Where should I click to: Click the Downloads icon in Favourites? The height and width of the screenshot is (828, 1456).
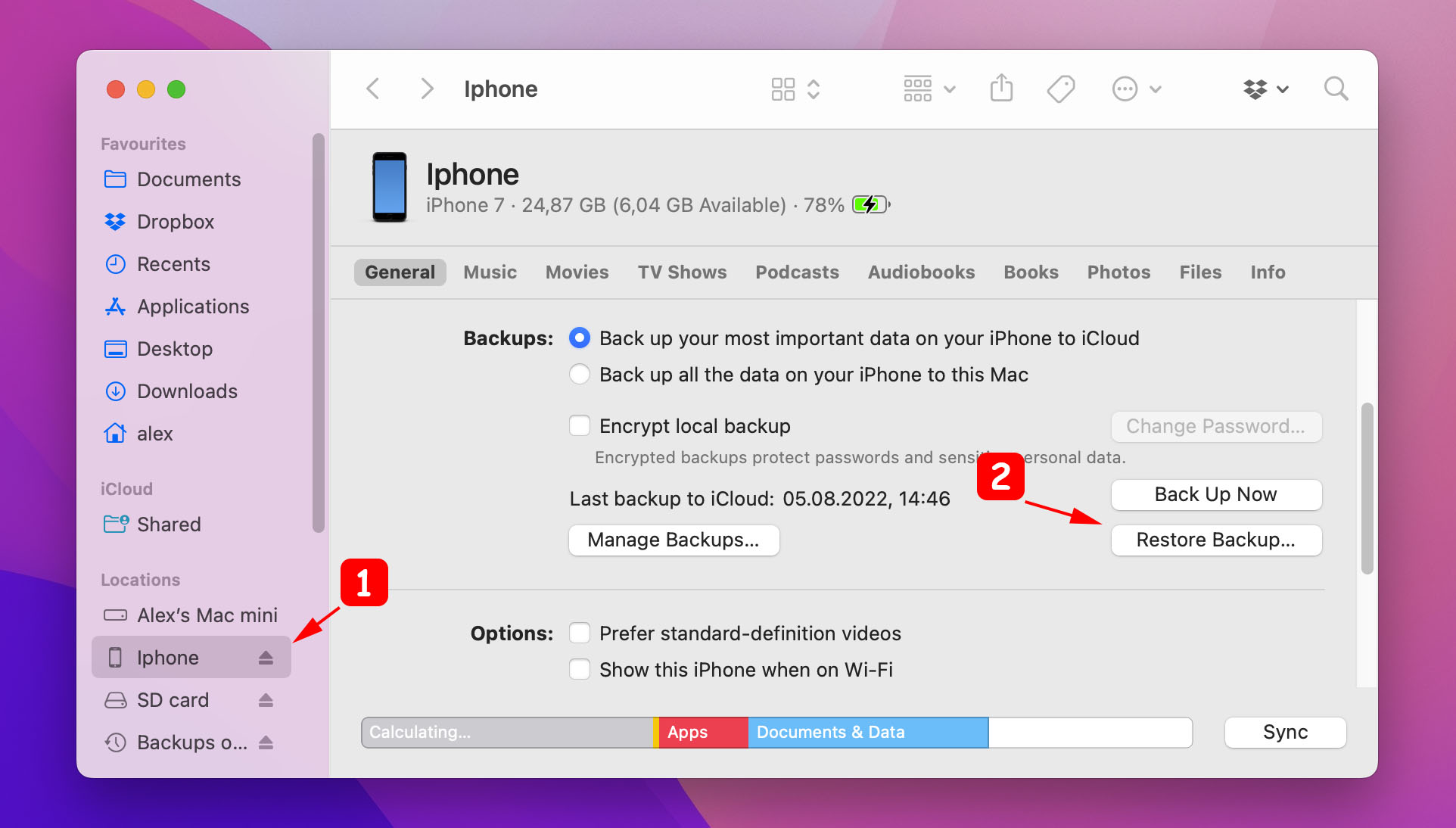(x=116, y=391)
